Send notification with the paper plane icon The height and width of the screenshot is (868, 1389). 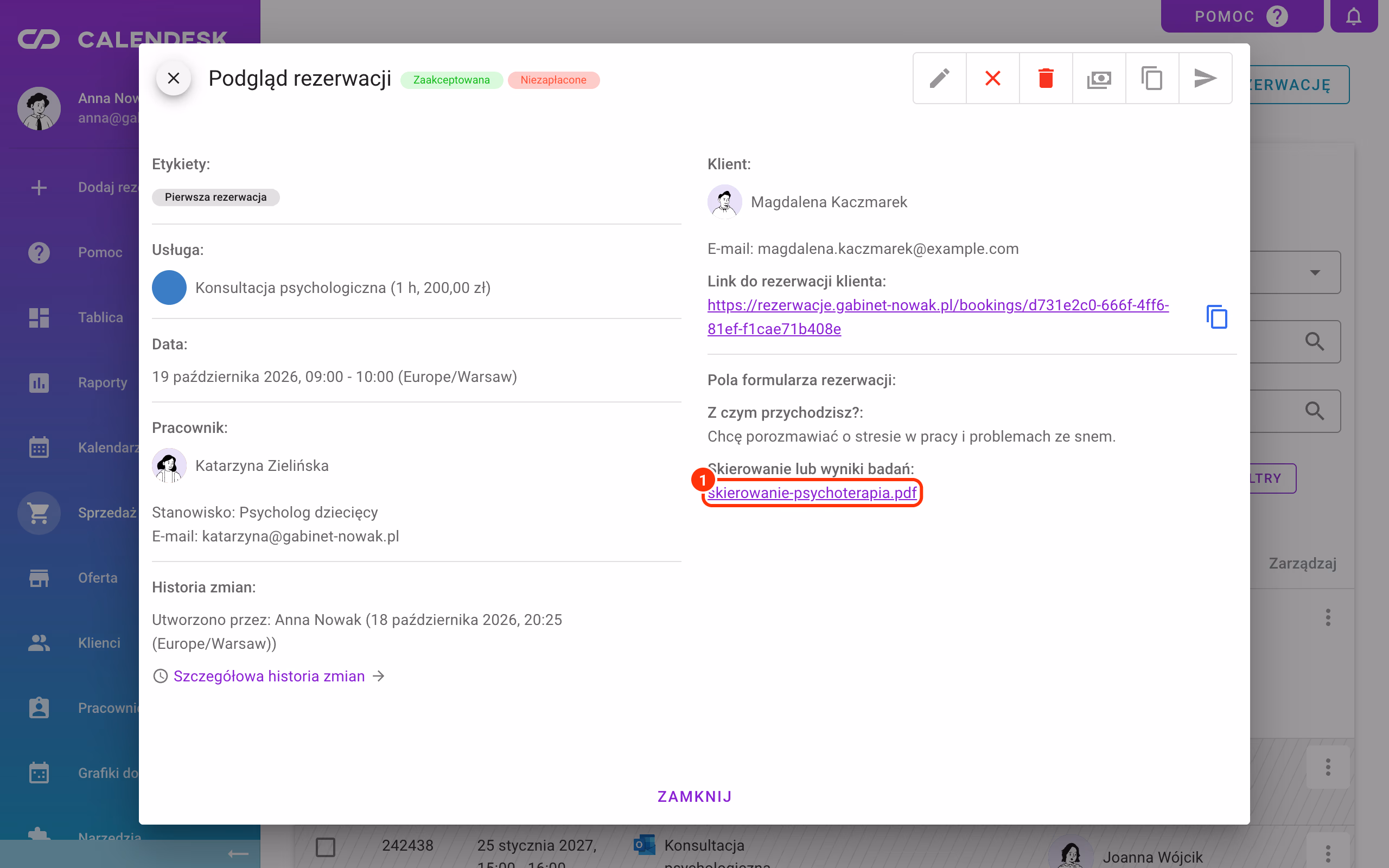(x=1205, y=78)
